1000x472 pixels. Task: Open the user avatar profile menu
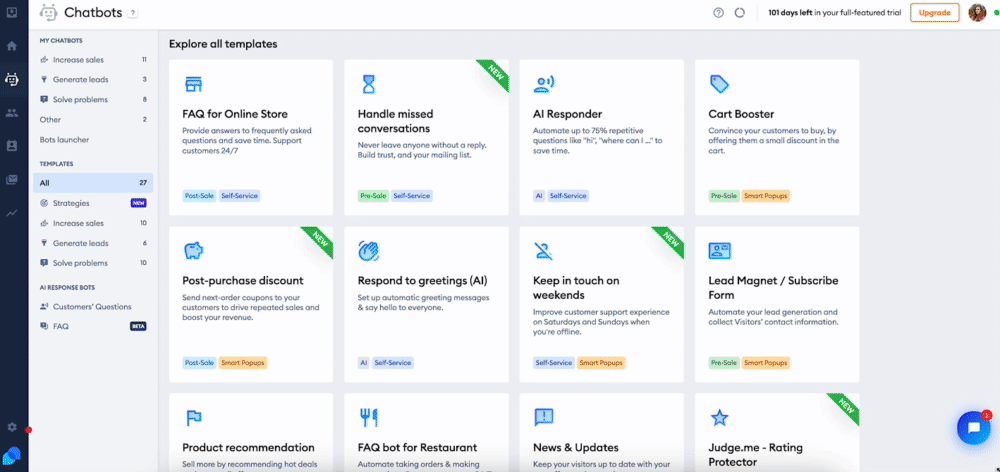coord(977,12)
